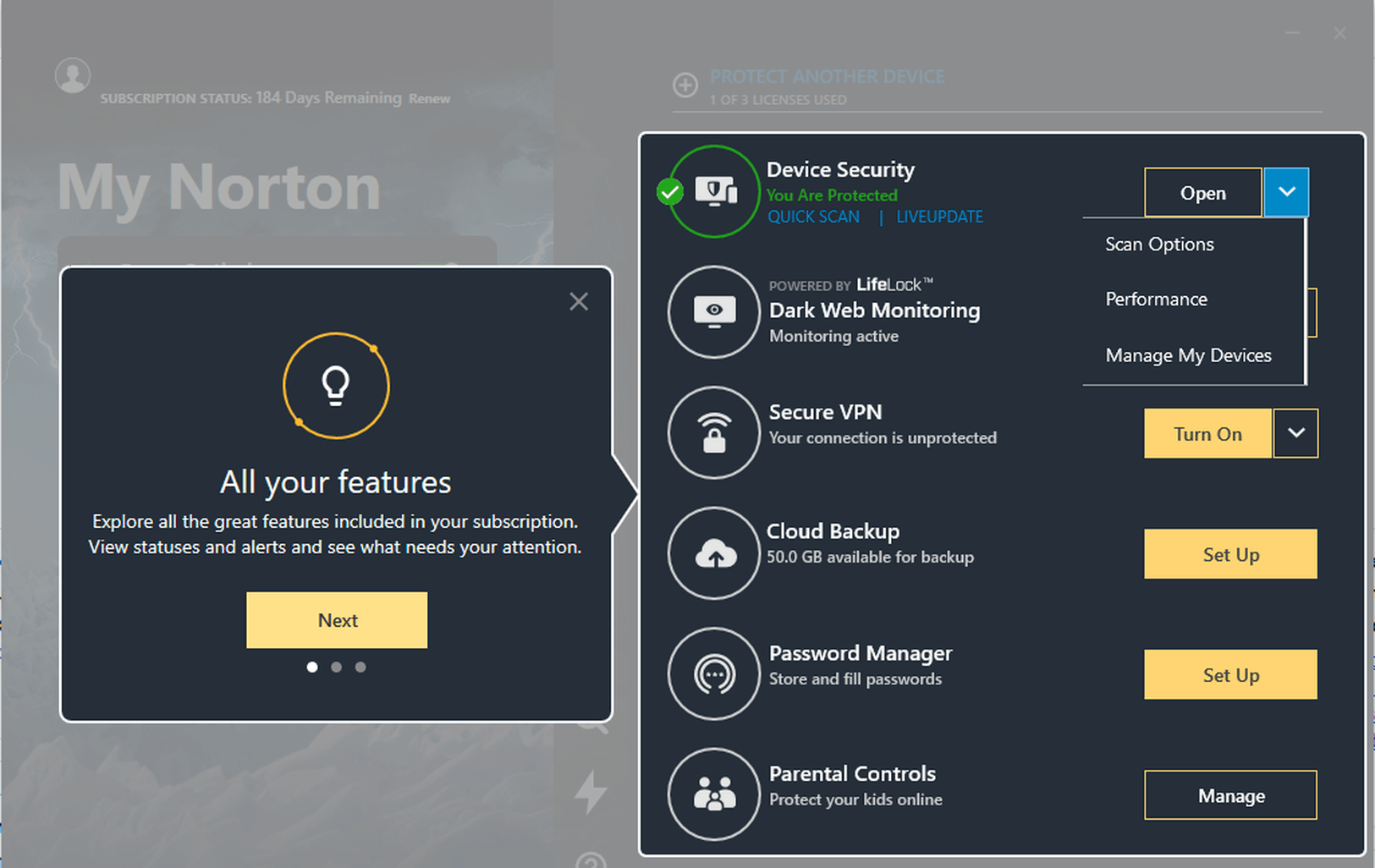This screenshot has height=868, width=1375.
Task: Click the Parental Controls family icon
Action: [x=714, y=794]
